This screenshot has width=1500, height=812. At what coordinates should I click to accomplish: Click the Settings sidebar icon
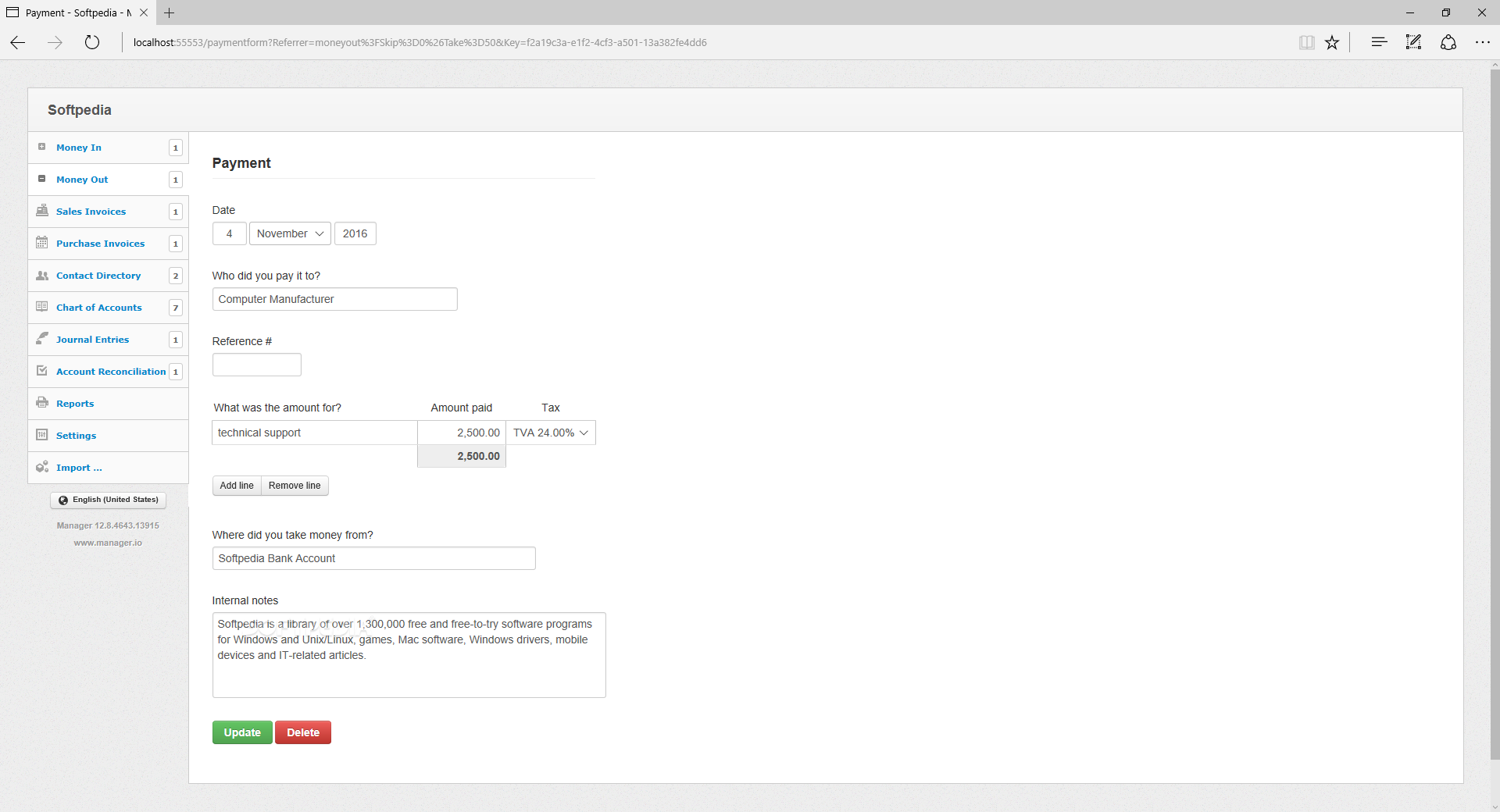coord(42,435)
